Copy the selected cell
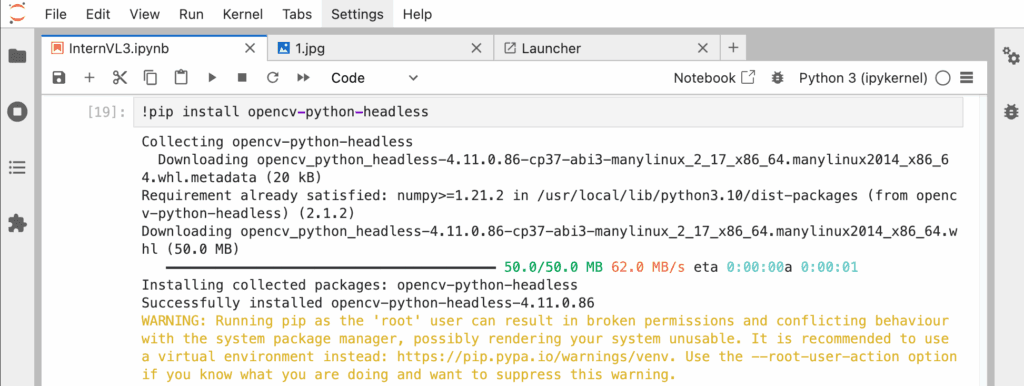 (x=150, y=78)
